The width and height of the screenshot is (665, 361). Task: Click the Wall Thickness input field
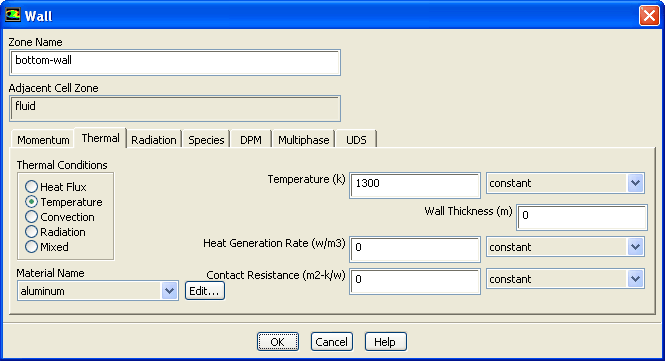pos(582,218)
